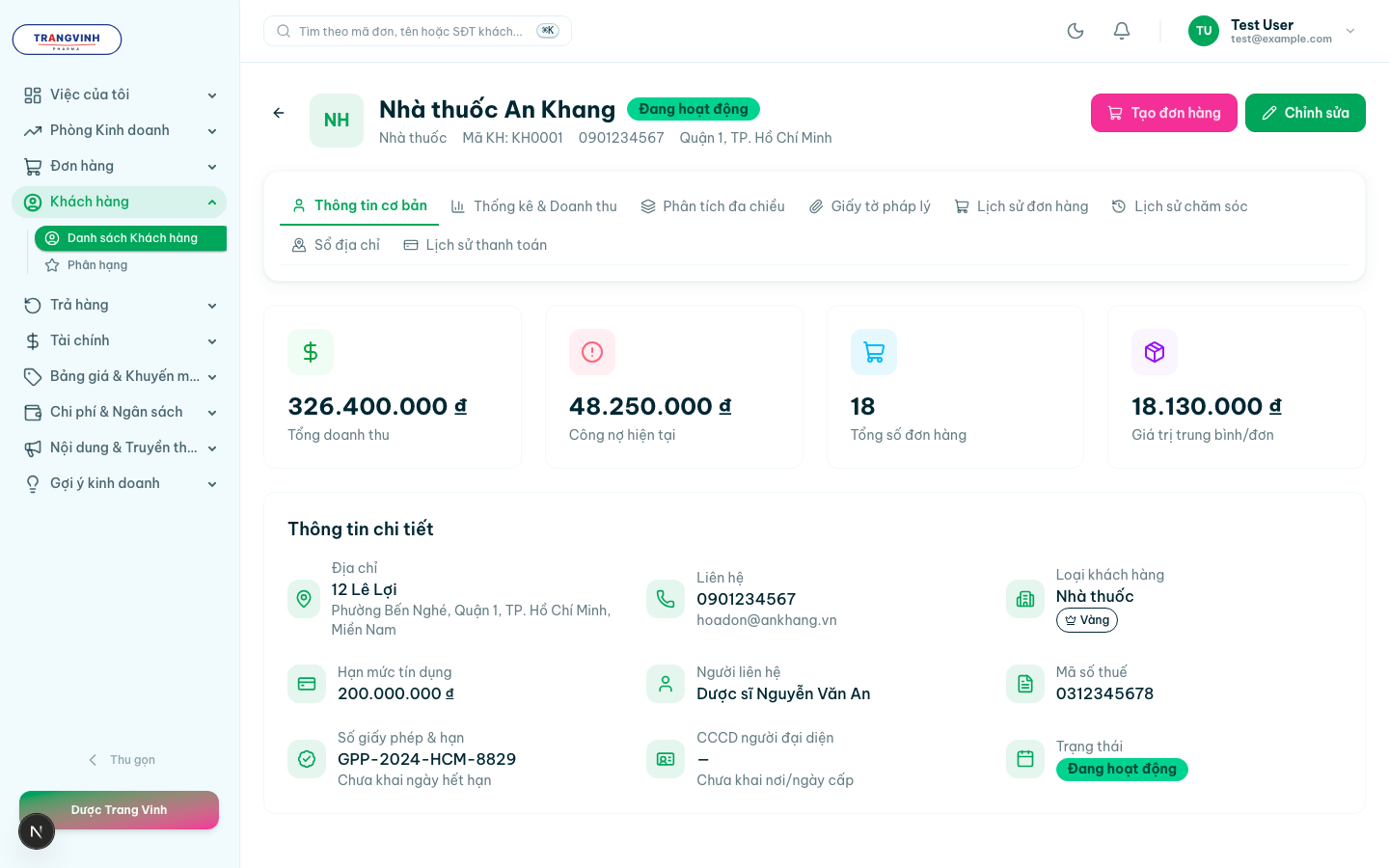Click the round N button at bottom left
Viewport: 1389px width, 868px height.
[x=37, y=831]
